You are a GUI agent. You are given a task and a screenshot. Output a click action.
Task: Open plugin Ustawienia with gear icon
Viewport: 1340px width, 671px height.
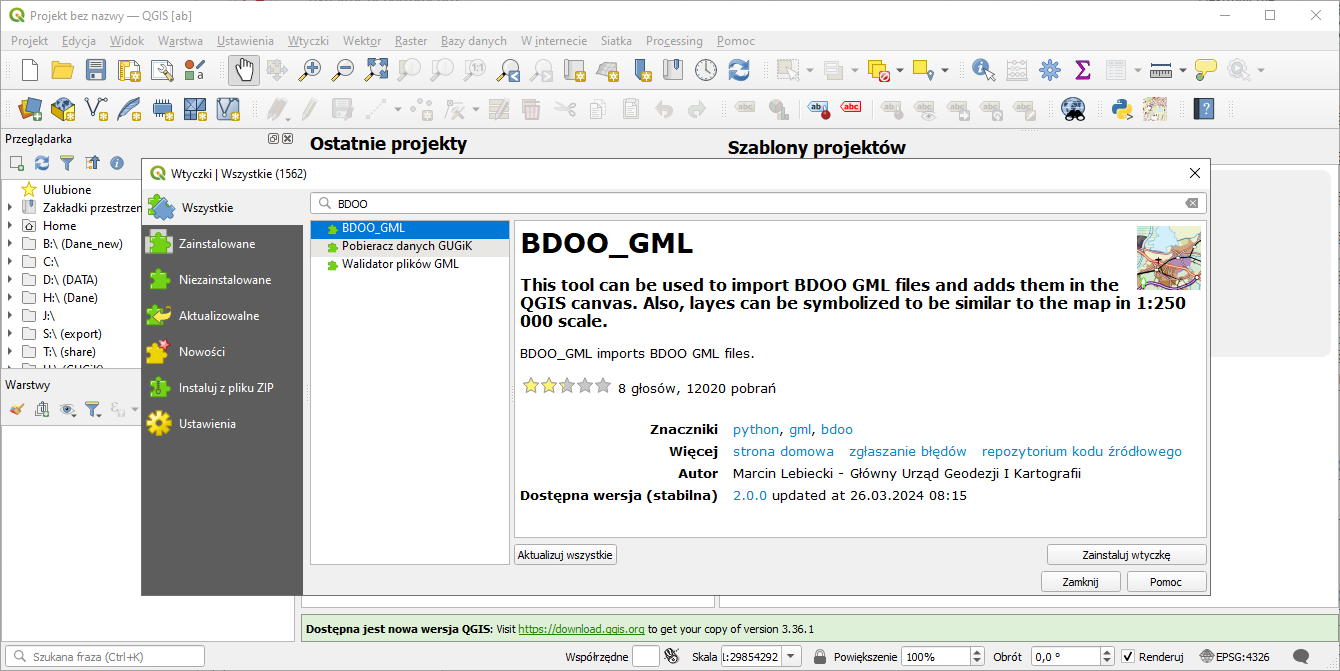[x=206, y=424]
